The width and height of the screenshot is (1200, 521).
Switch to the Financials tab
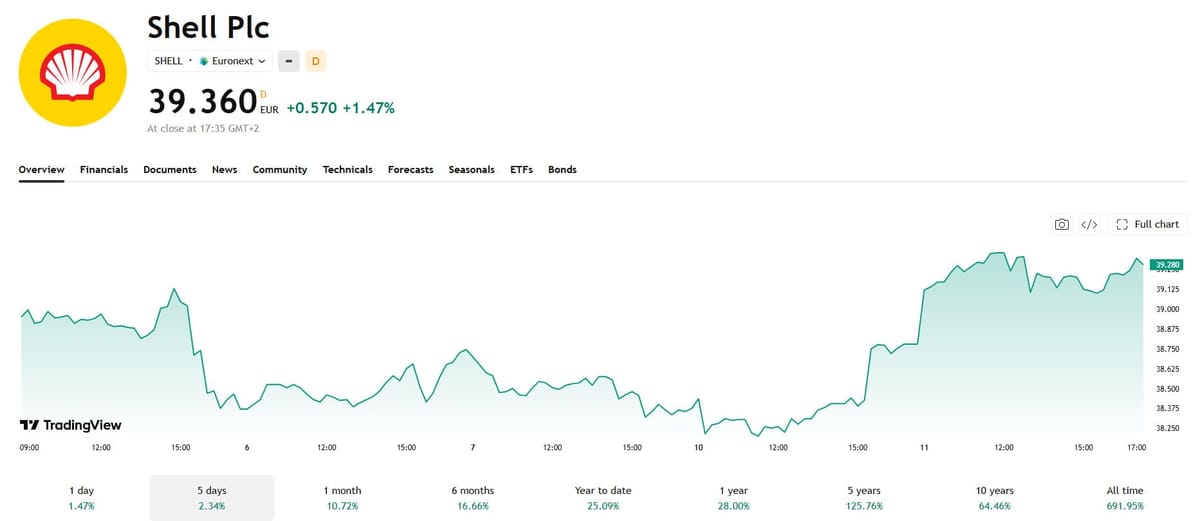pyautogui.click(x=104, y=170)
